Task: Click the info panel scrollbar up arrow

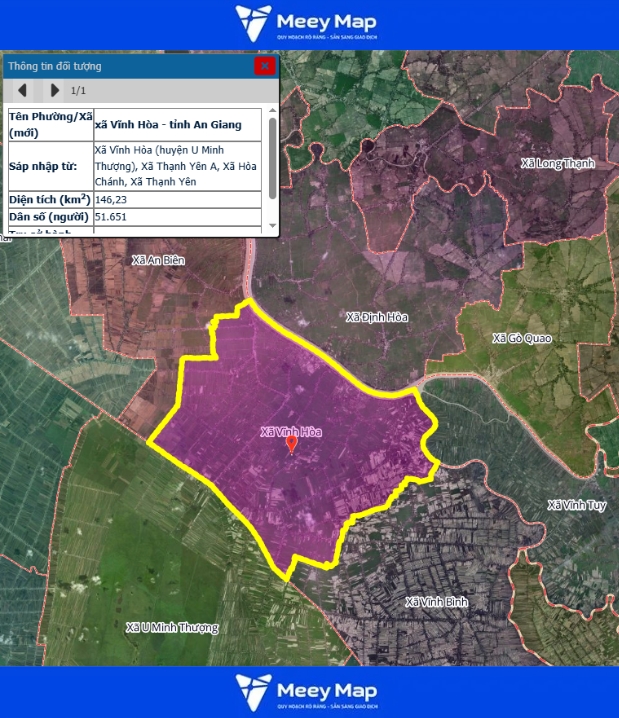Action: click(x=273, y=111)
